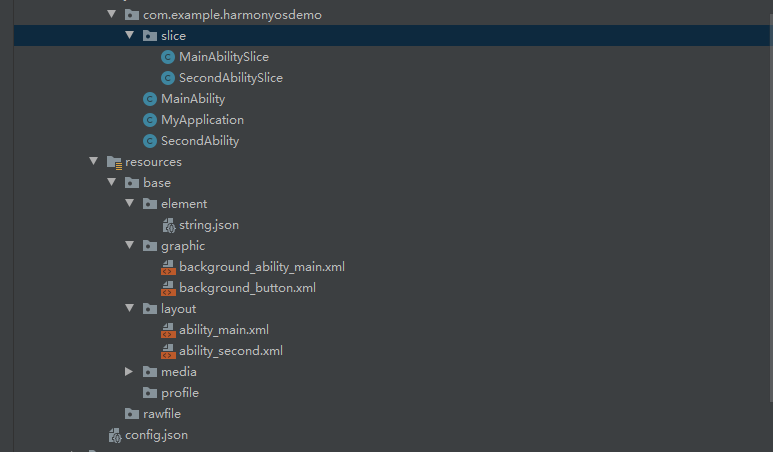This screenshot has height=452, width=773.
Task: Click the MainAbility class icon
Action: tap(150, 99)
